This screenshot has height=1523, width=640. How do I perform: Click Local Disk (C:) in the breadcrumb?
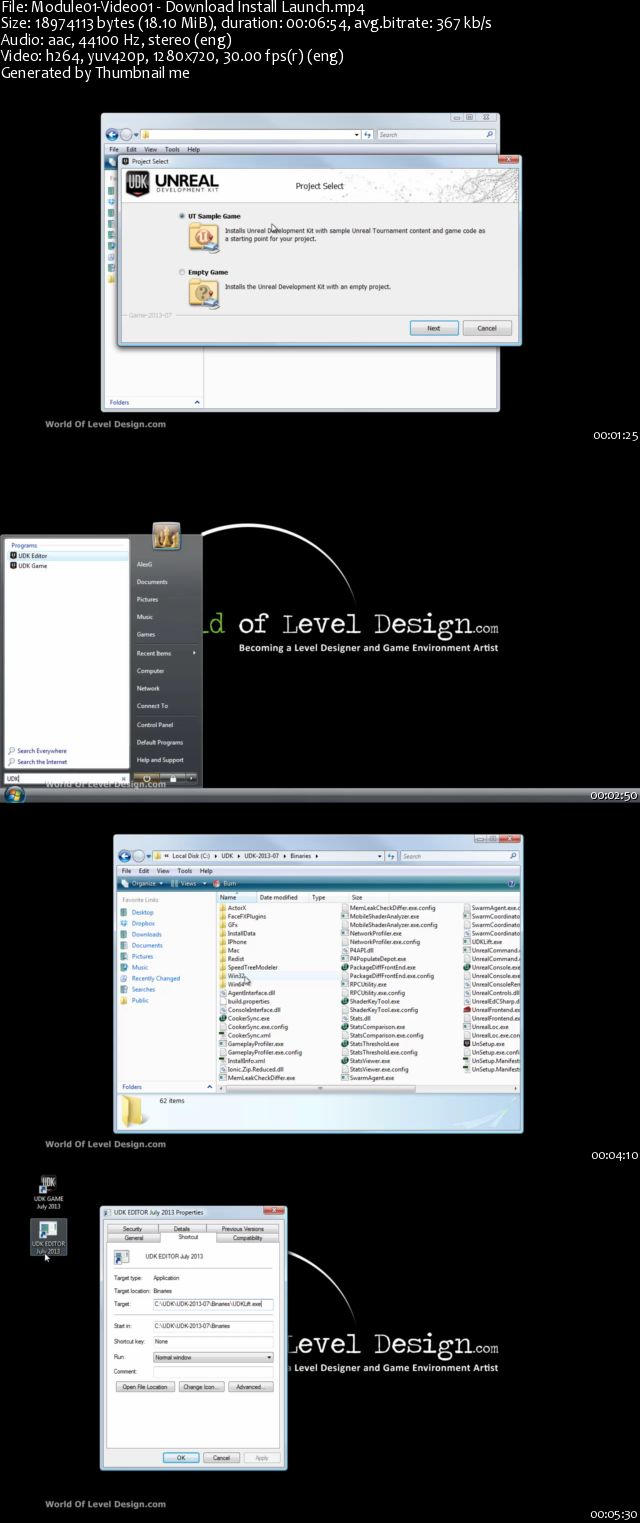[192, 857]
